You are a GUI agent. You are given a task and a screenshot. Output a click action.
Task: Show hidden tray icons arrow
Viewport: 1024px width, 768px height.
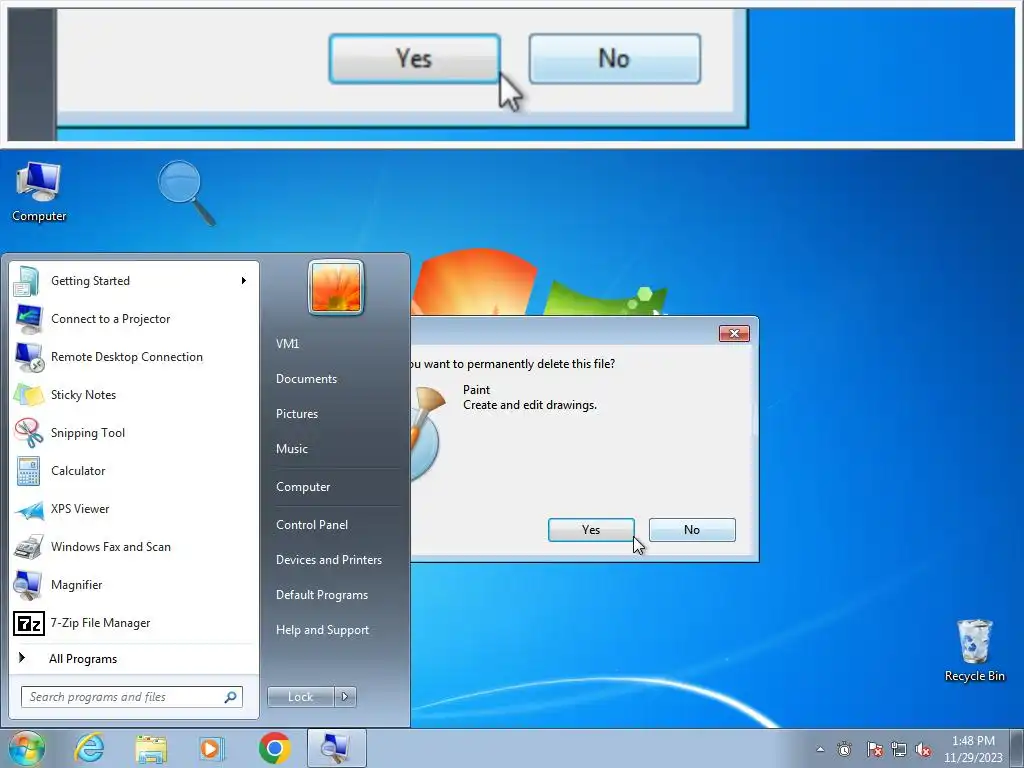point(820,750)
